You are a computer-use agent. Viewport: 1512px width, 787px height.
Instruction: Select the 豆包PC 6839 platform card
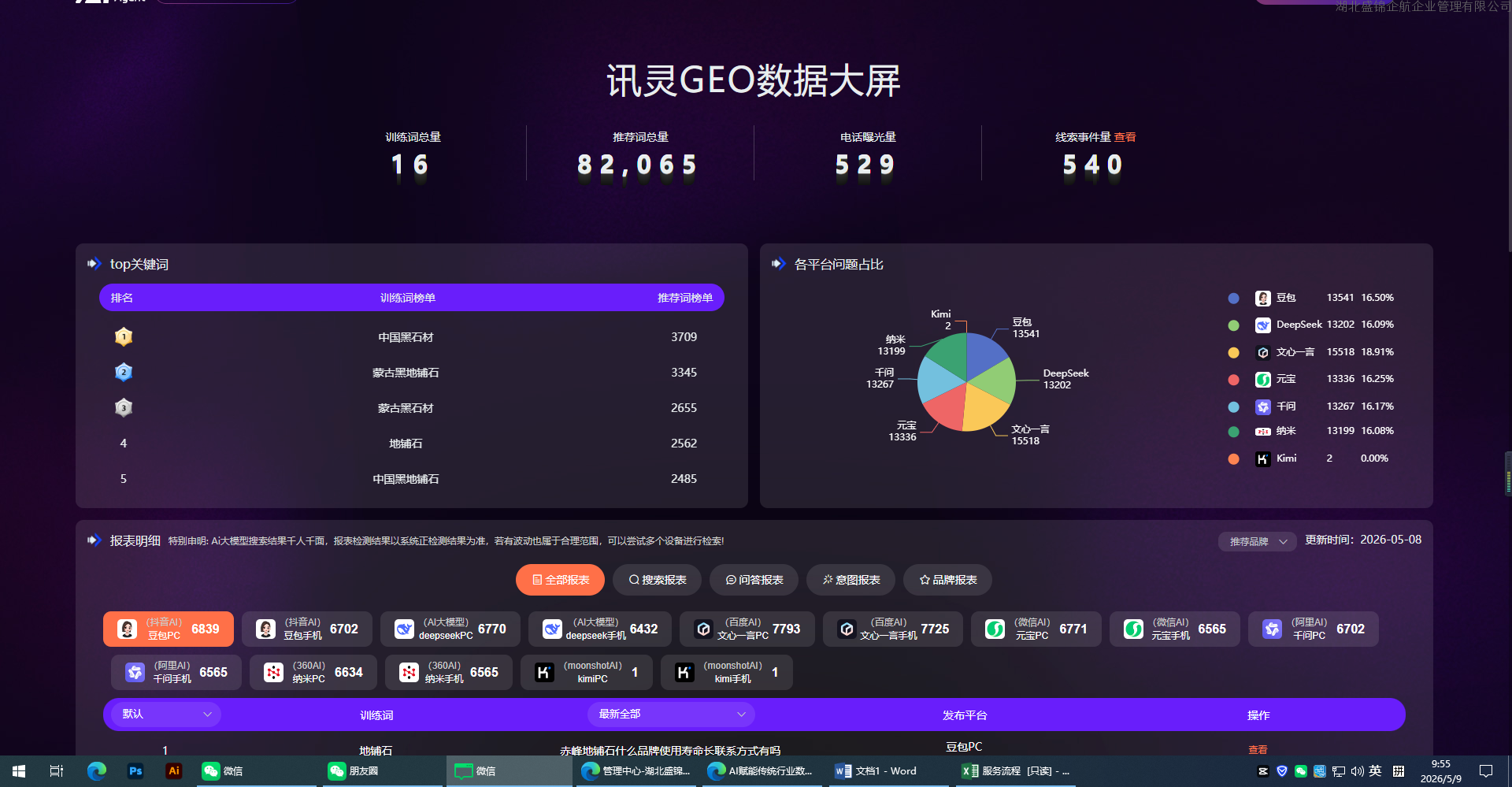pos(169,629)
